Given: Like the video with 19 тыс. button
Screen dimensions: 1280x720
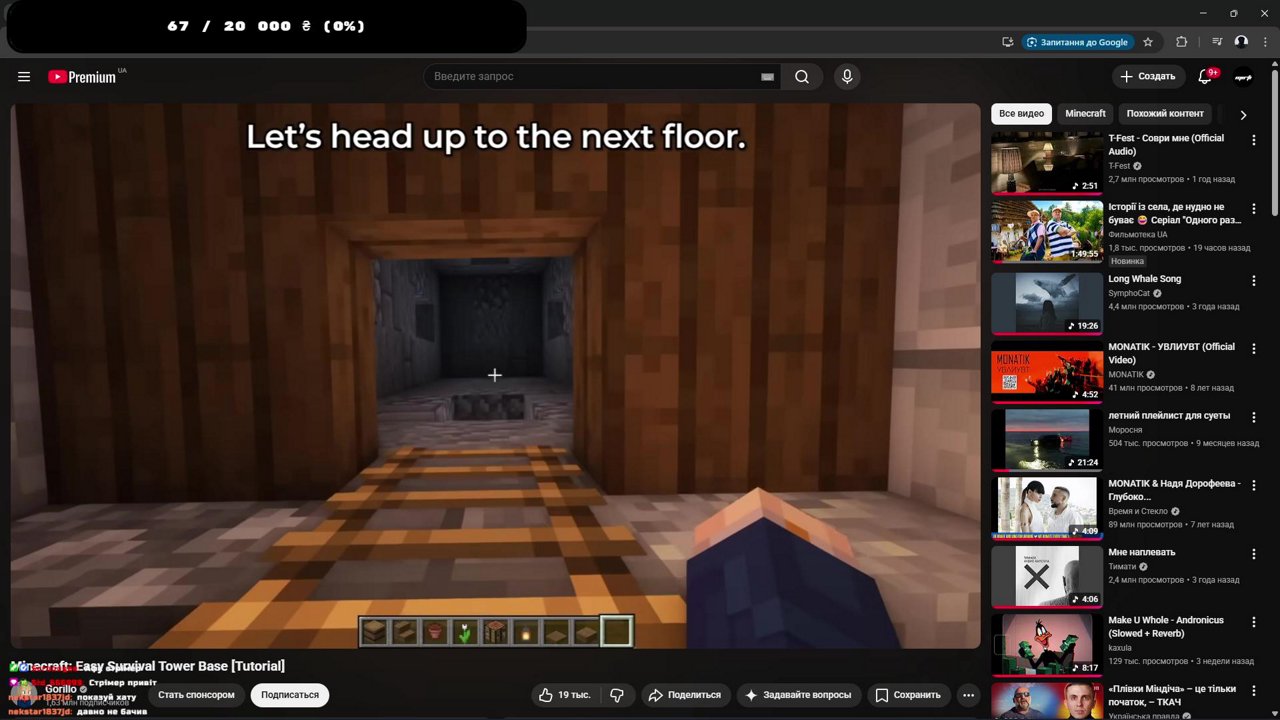Looking at the screenshot, I should pos(564,695).
